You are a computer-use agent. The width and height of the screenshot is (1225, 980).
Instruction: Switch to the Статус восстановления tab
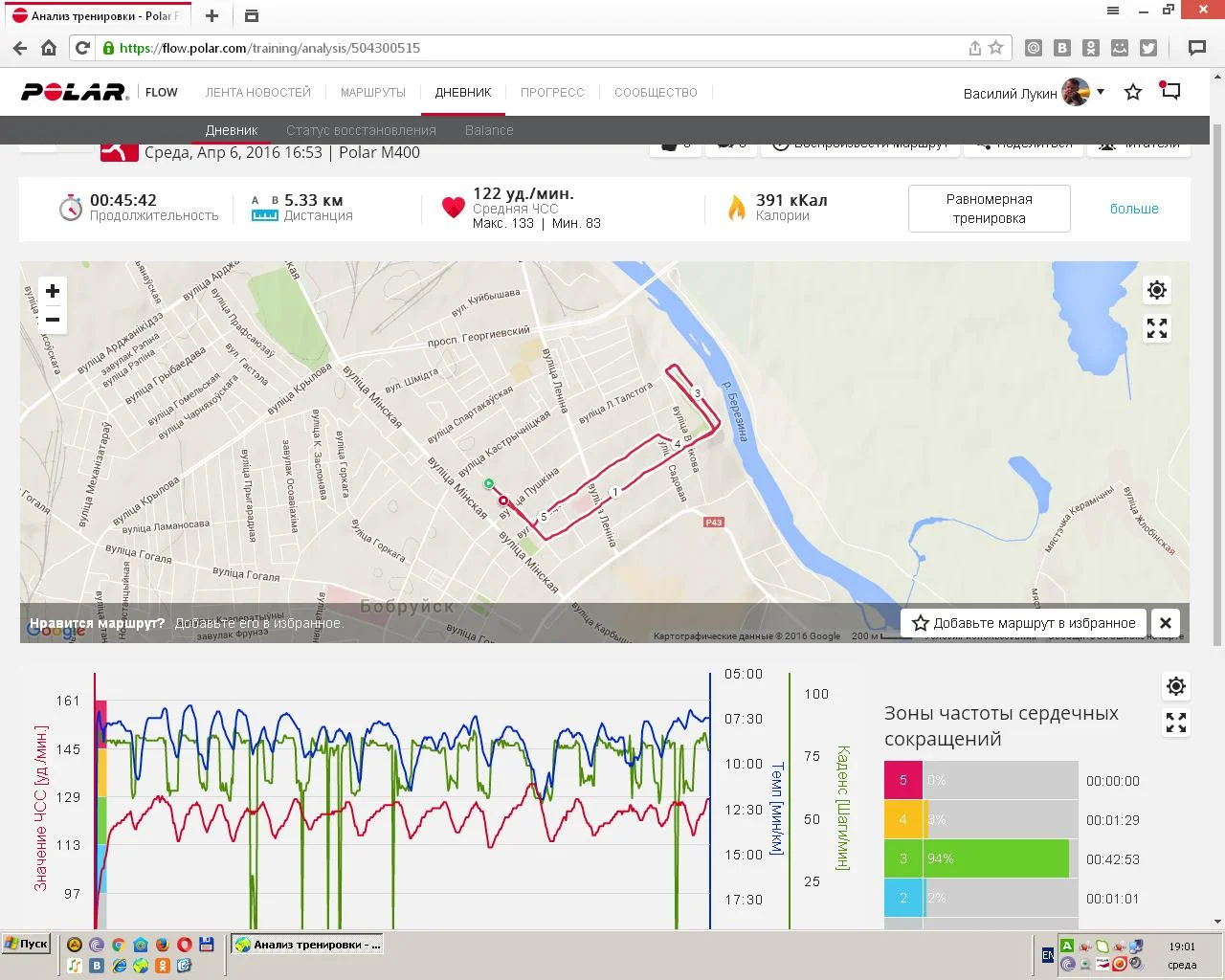coord(361,130)
